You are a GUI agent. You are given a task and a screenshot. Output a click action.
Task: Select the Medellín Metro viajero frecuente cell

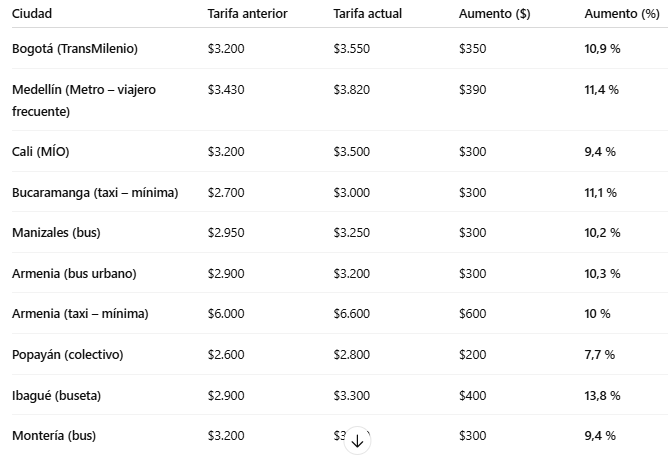(x=84, y=100)
